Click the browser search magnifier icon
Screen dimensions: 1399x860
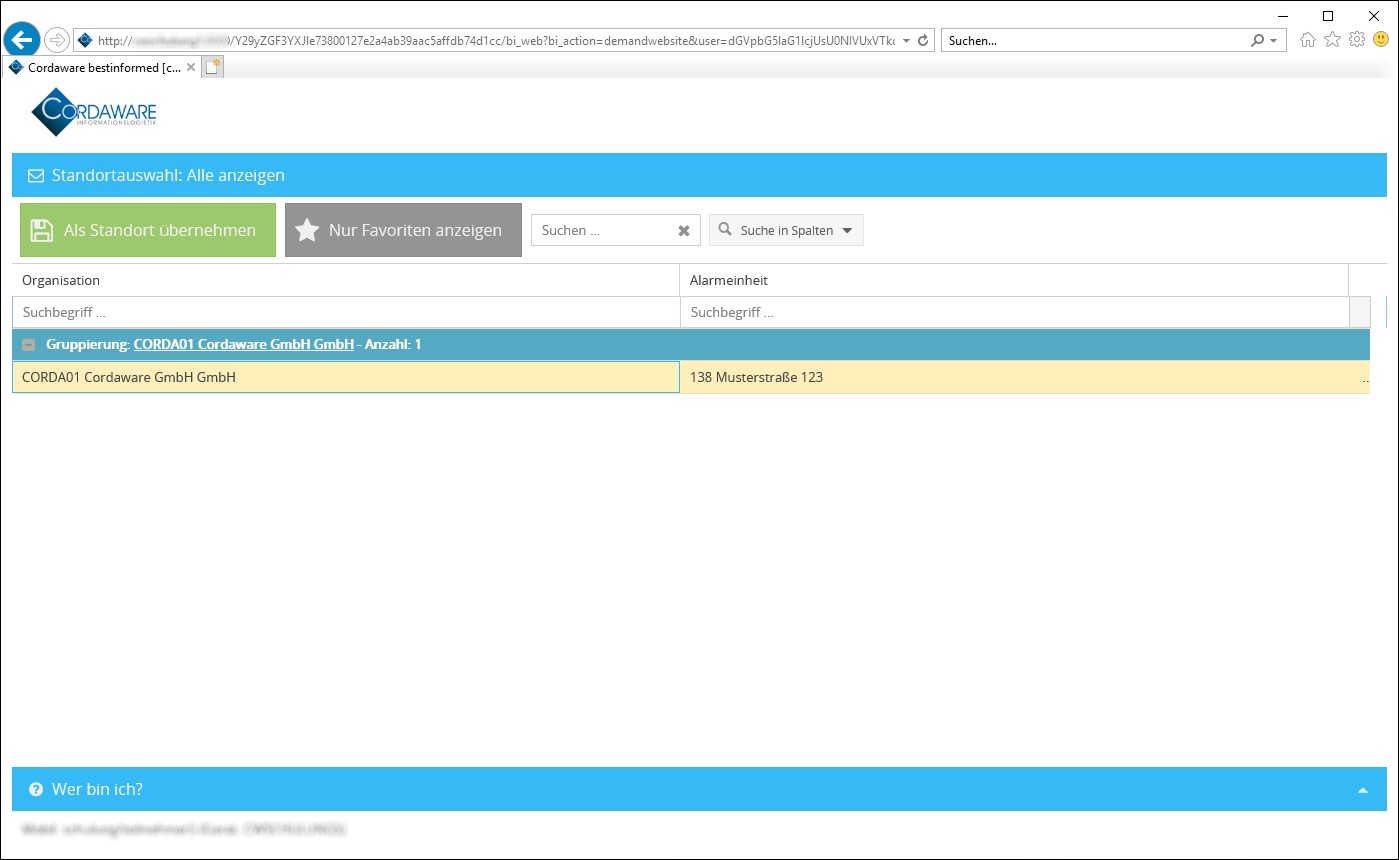tap(1258, 41)
